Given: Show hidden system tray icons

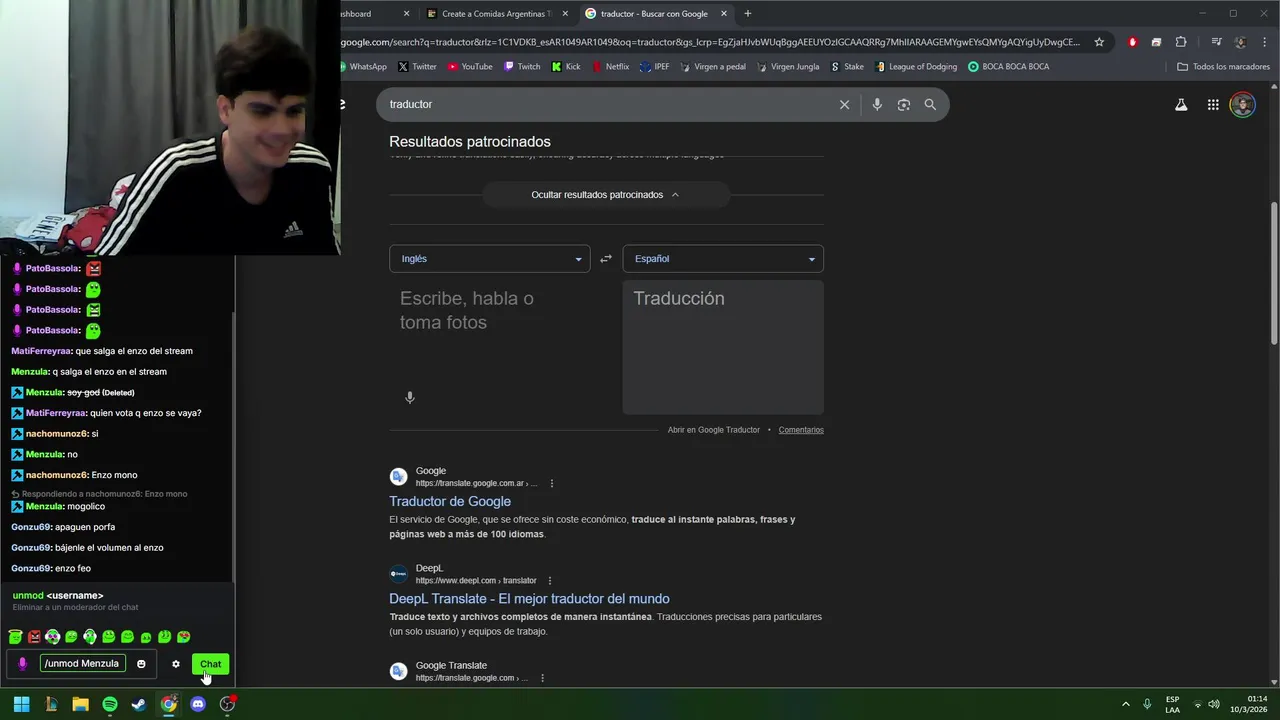Looking at the screenshot, I should tap(1125, 704).
